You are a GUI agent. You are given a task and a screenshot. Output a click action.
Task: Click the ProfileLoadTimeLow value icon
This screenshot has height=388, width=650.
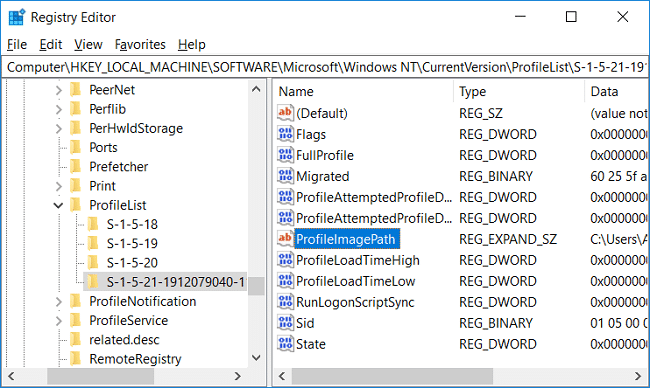click(x=285, y=281)
